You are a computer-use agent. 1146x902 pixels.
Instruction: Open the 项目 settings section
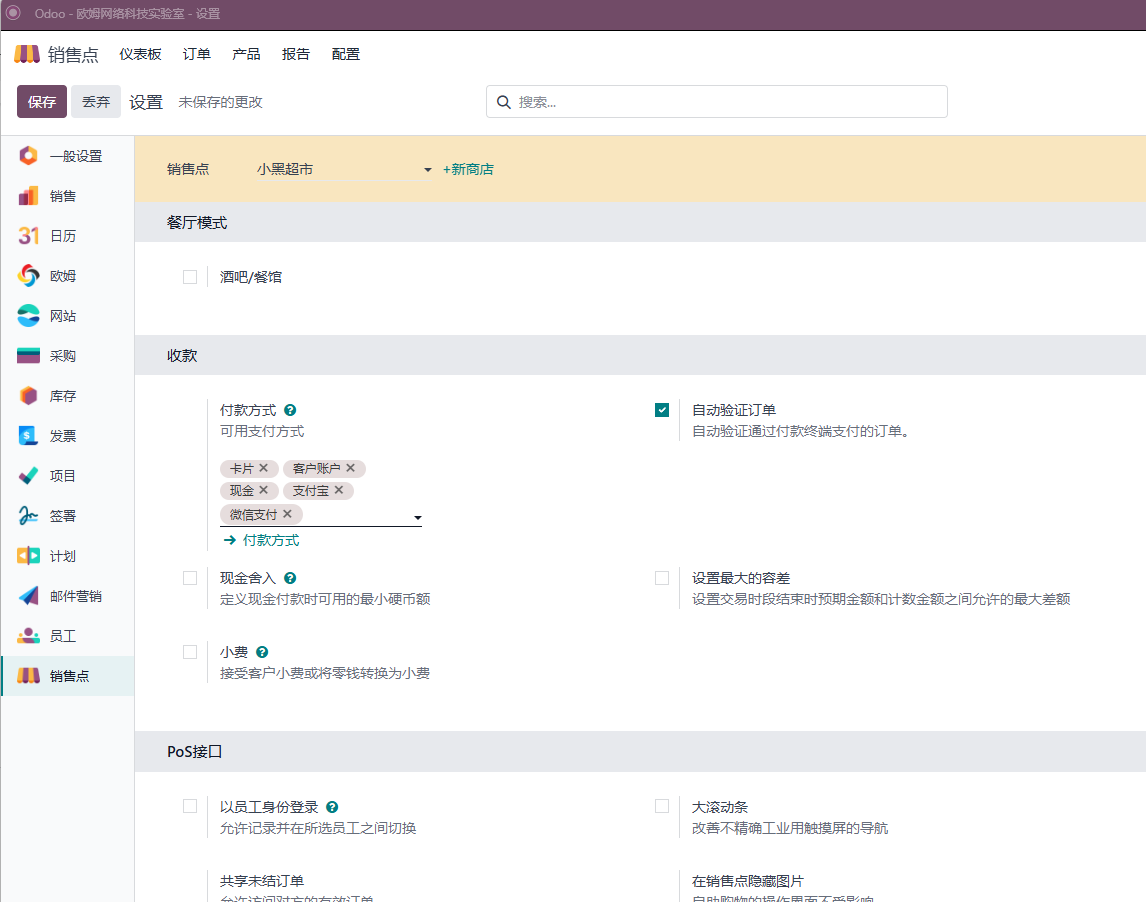tap(67, 476)
